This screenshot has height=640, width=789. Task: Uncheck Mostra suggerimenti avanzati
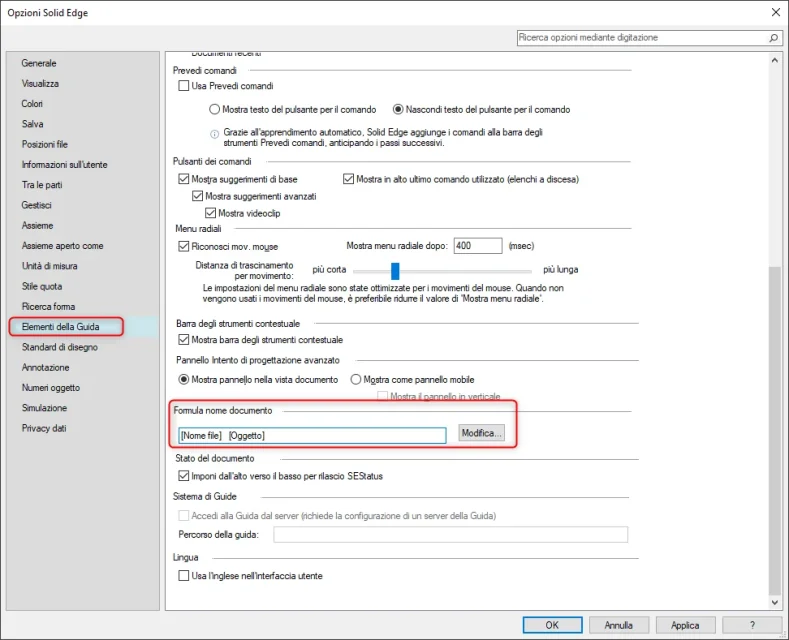pos(197,196)
